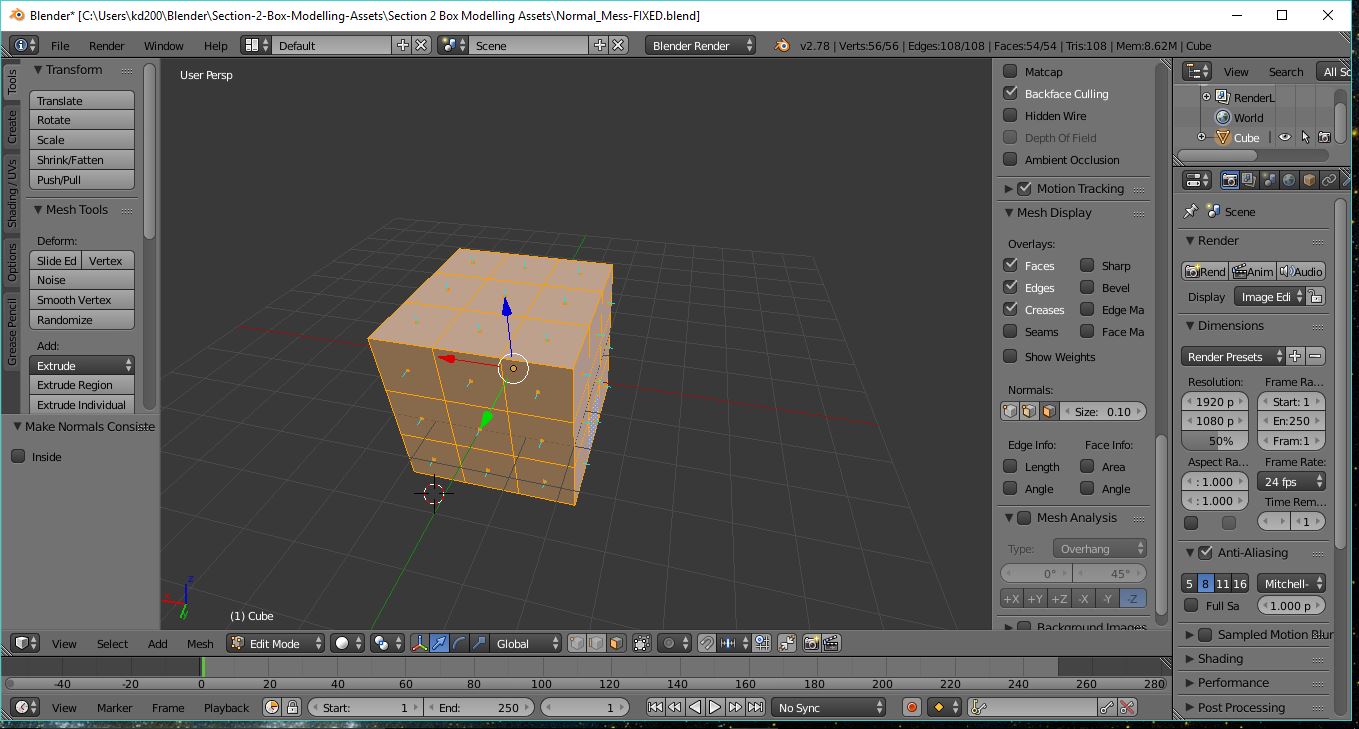Open the Edit Mode dropdown
The width and height of the screenshot is (1359, 729).
point(275,643)
